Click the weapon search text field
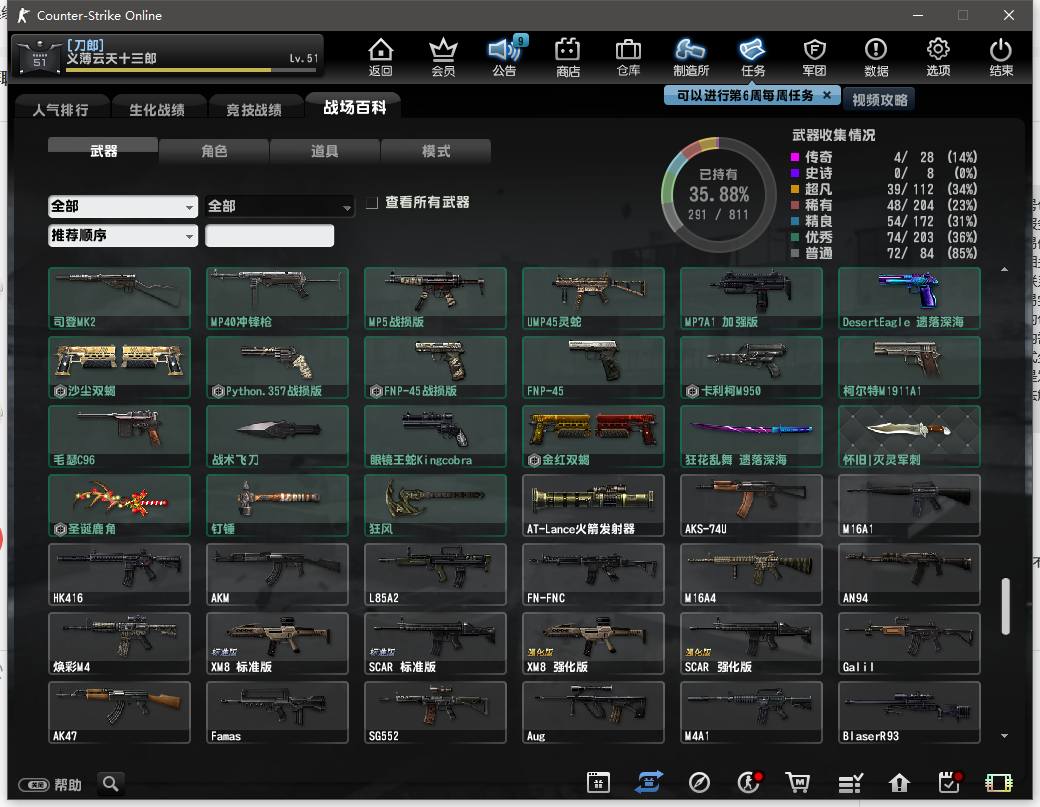Image resolution: width=1040 pixels, height=807 pixels. coord(269,235)
